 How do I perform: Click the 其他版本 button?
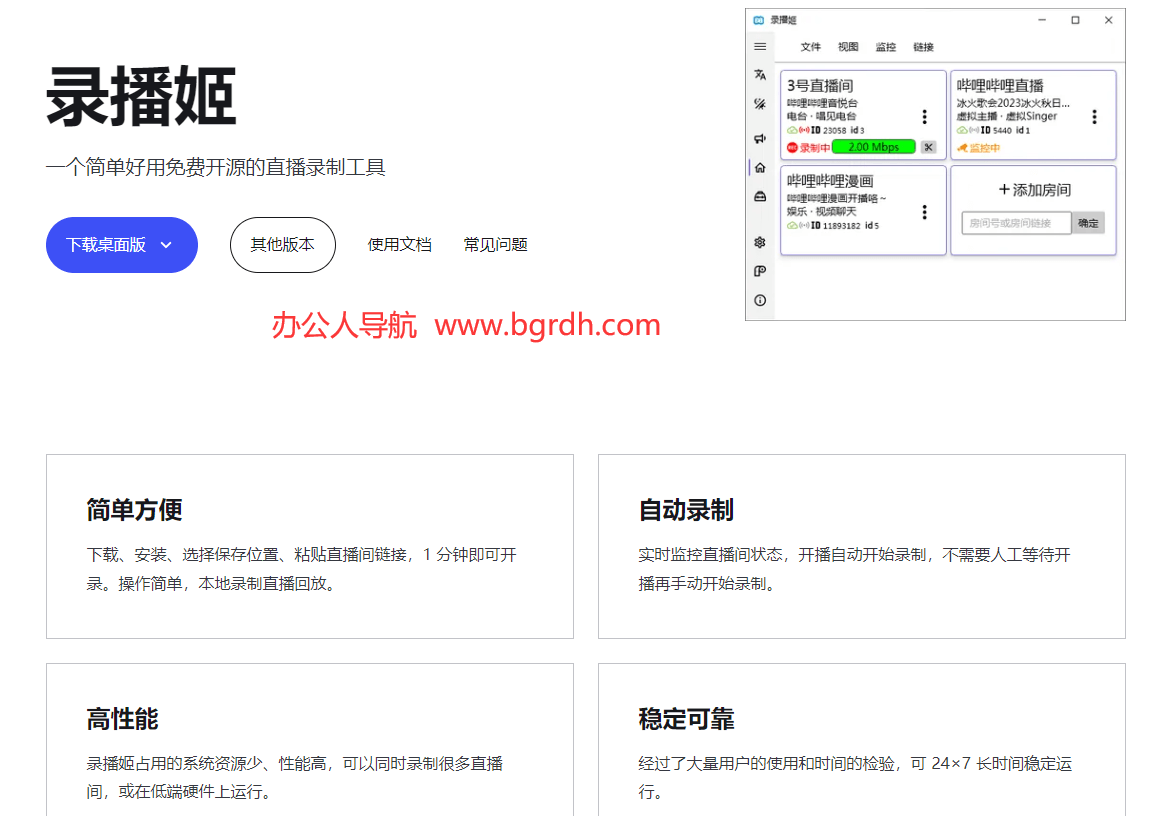282,245
